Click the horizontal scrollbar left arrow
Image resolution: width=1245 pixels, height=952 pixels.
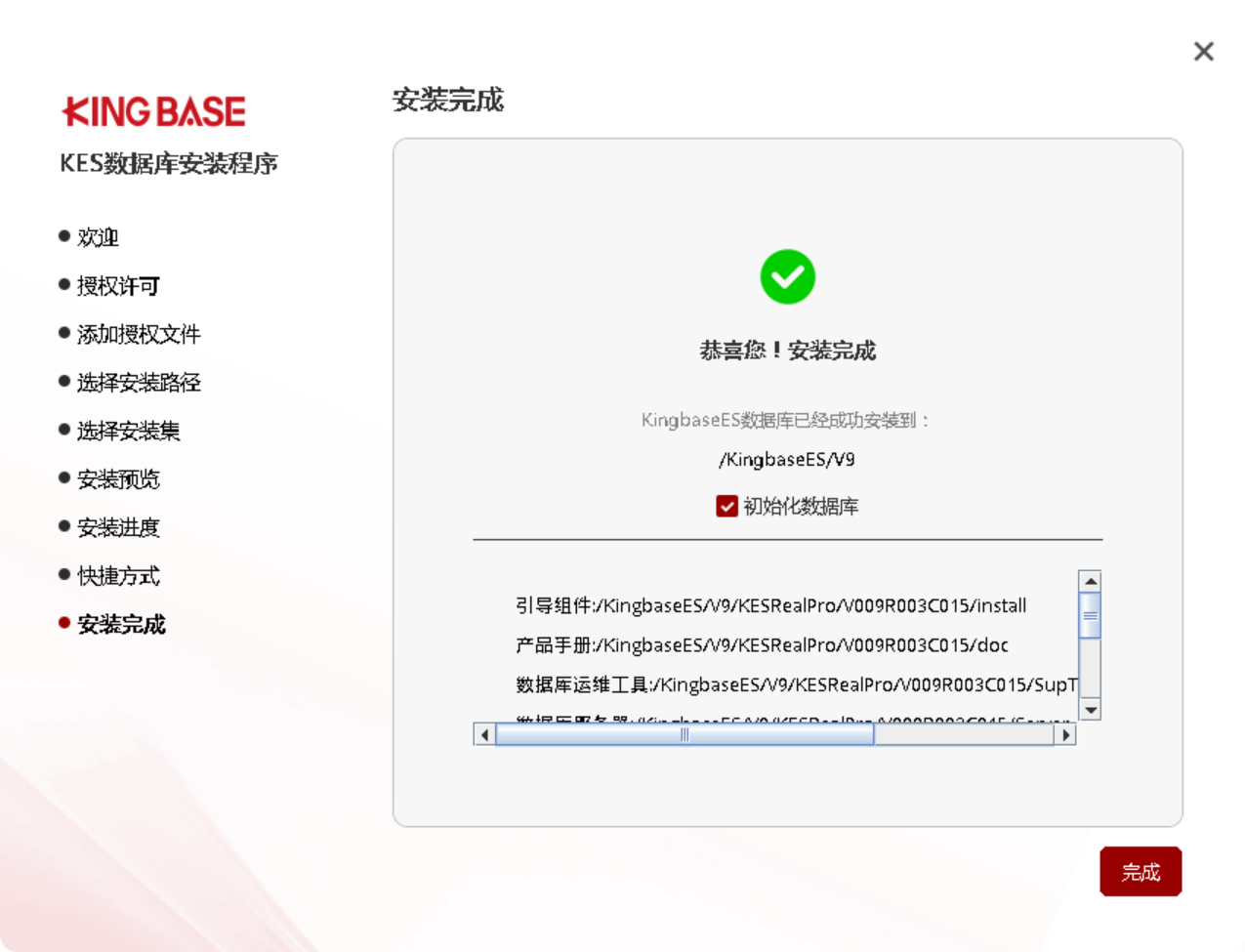coord(484,734)
